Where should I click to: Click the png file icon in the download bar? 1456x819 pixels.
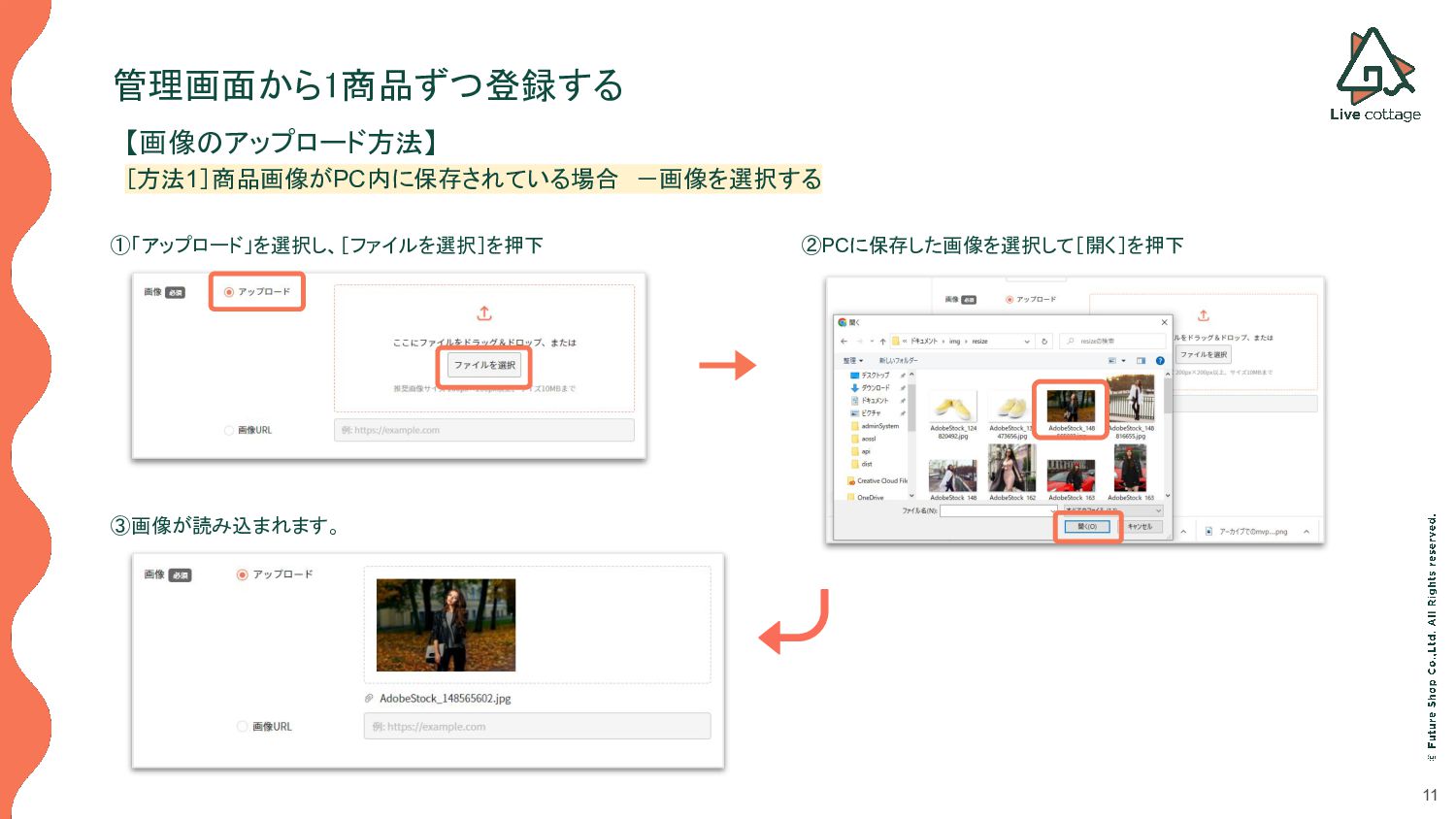(1209, 531)
